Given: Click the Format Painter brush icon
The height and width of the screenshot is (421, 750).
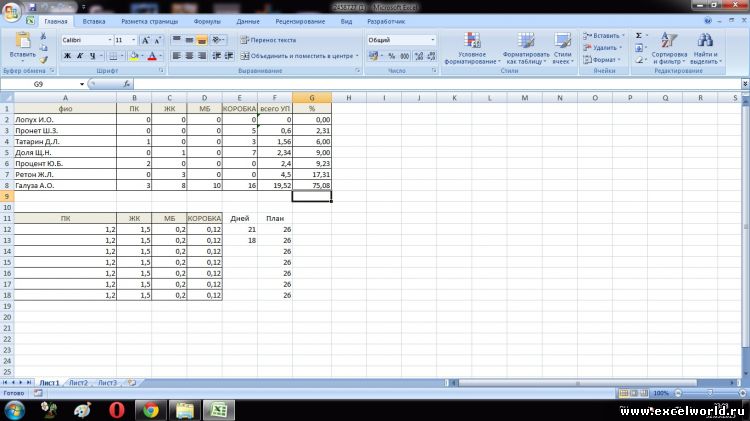Looking at the screenshot, I should [43, 58].
